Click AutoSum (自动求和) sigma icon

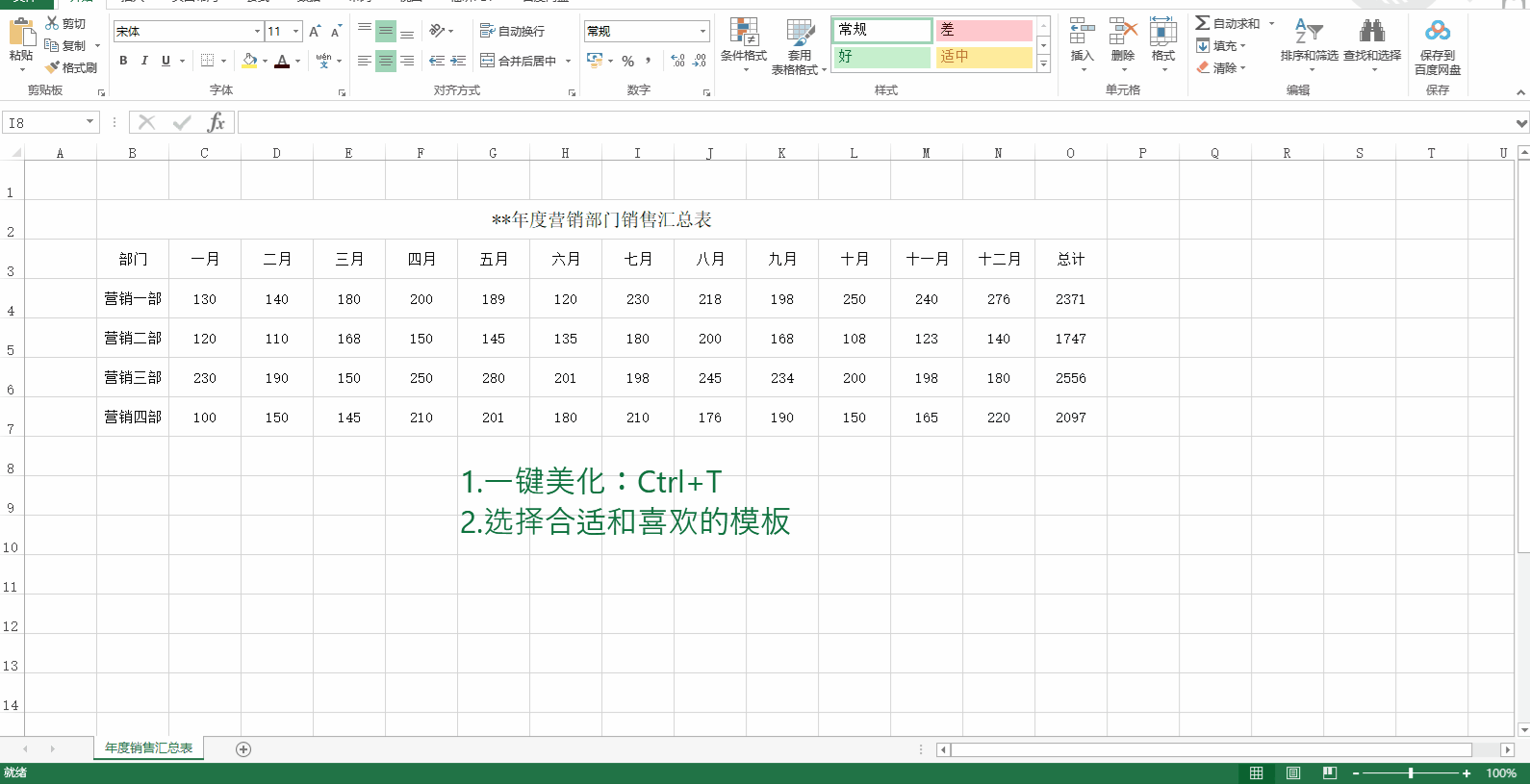coord(1203,23)
